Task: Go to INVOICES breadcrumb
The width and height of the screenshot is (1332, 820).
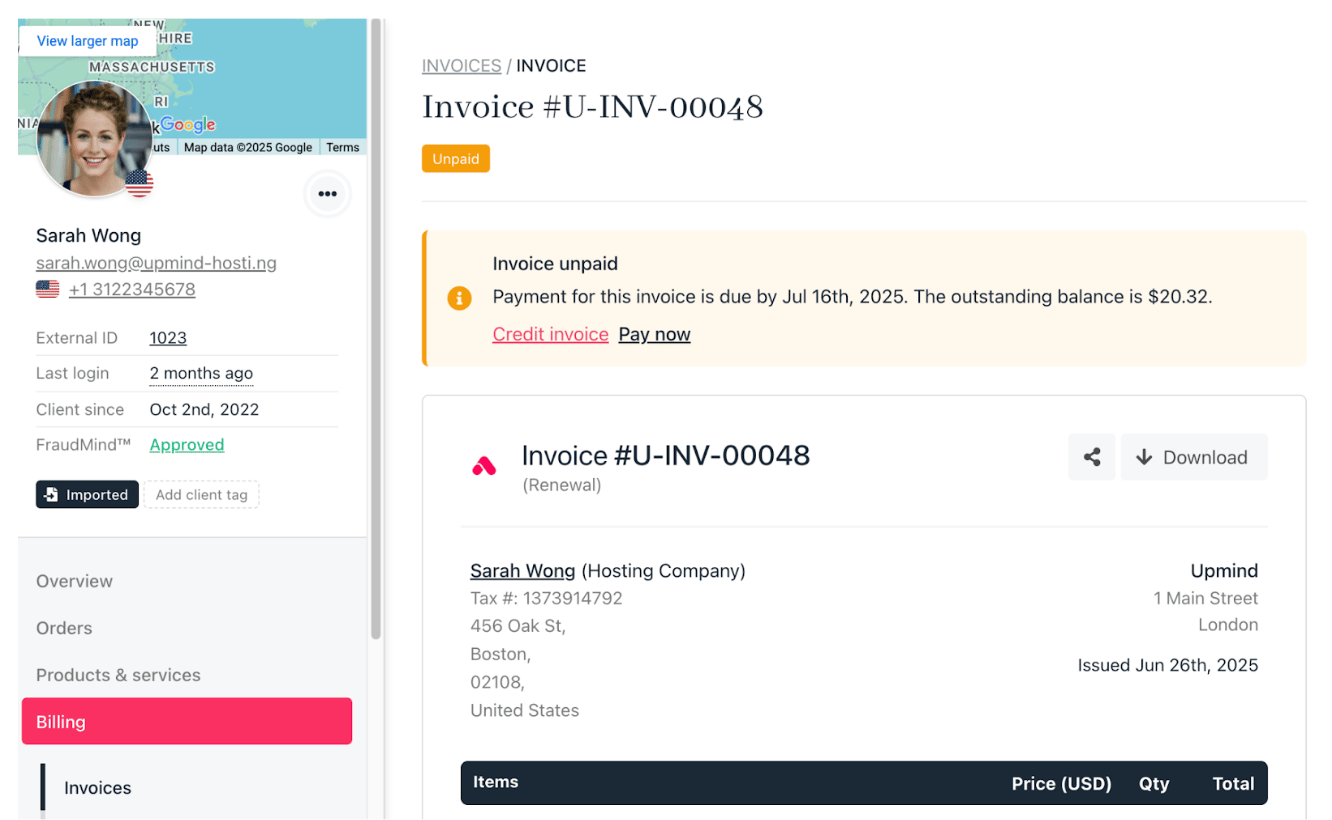Action: (x=461, y=66)
